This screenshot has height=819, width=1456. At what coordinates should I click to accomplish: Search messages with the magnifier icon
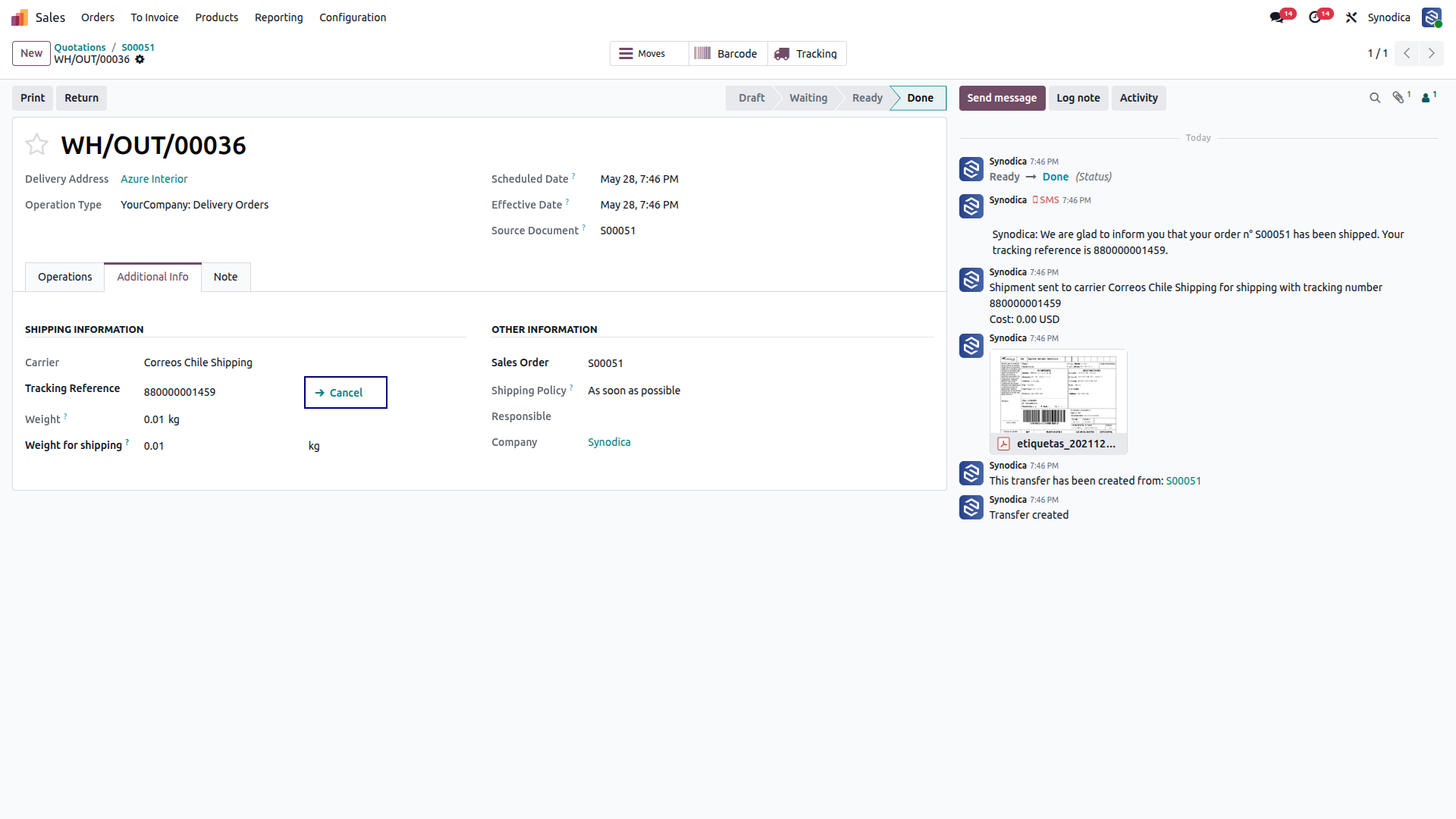[x=1375, y=98]
